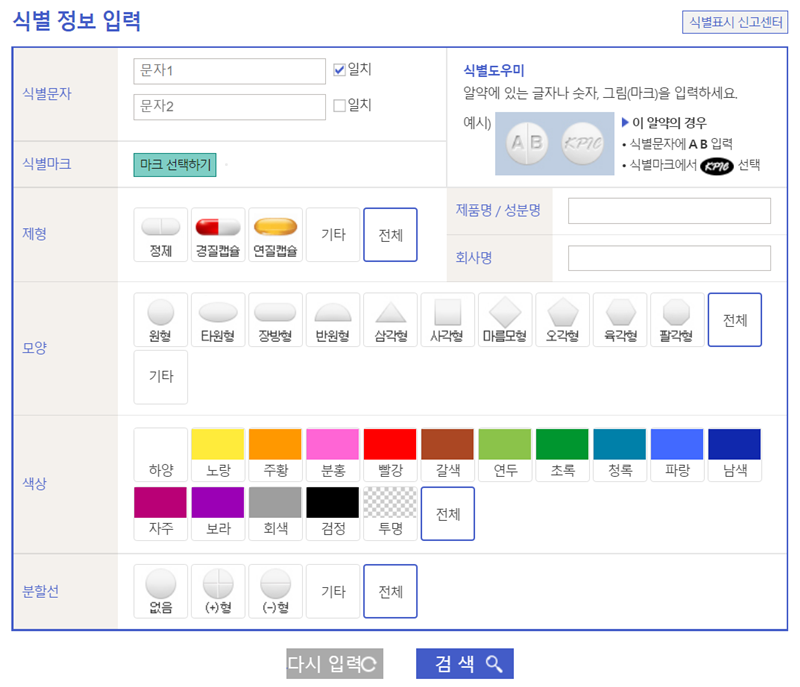
Task: Open the 마크 선택하기 mark selector
Action: click(x=175, y=165)
